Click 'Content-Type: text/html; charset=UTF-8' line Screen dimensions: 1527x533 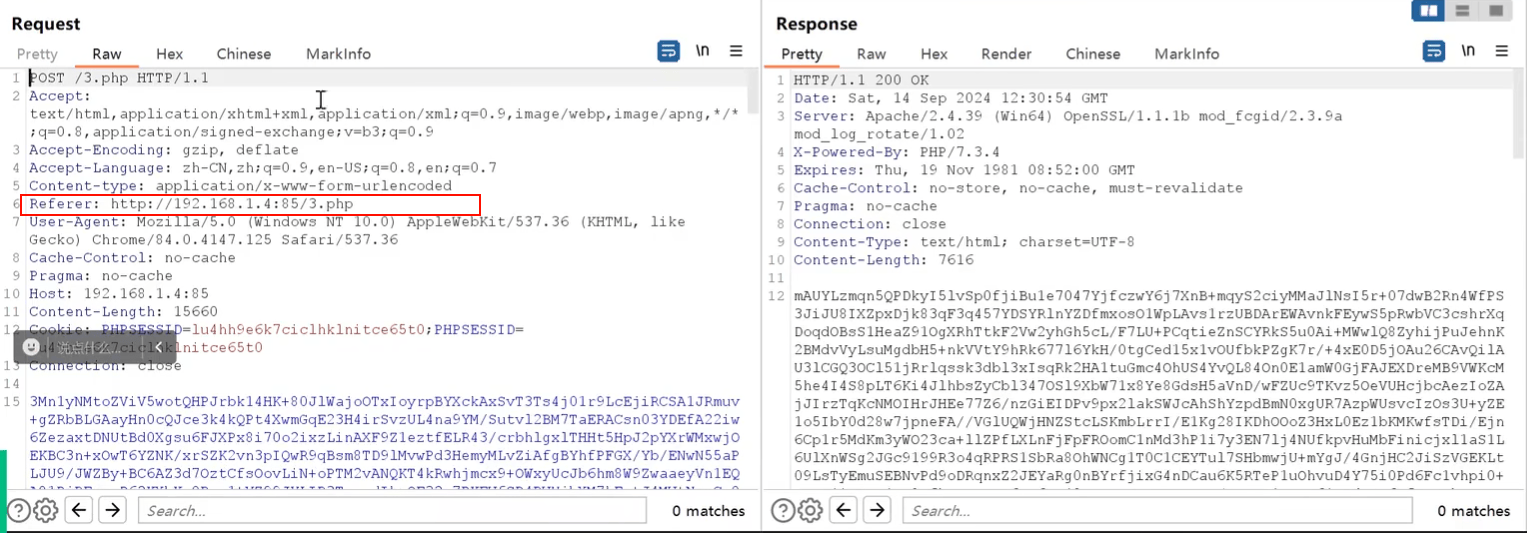964,242
